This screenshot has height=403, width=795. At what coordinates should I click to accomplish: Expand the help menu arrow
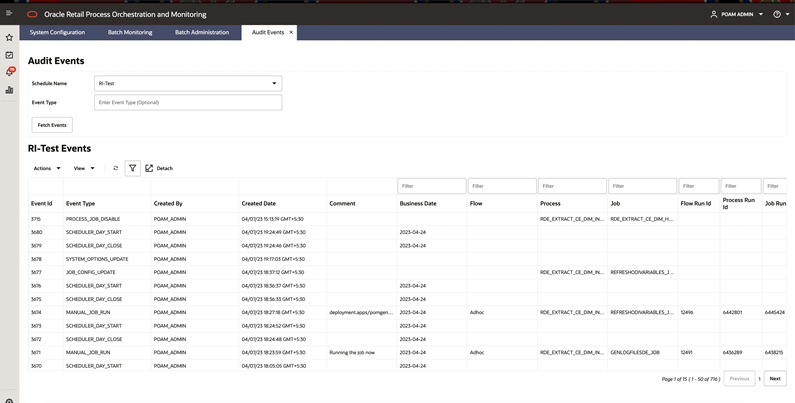click(787, 14)
